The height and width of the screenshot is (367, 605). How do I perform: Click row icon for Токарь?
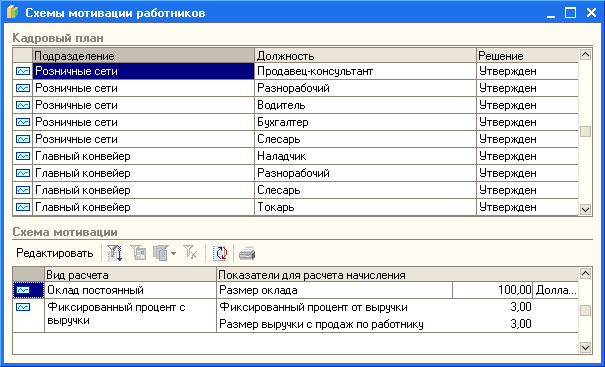click(23, 207)
